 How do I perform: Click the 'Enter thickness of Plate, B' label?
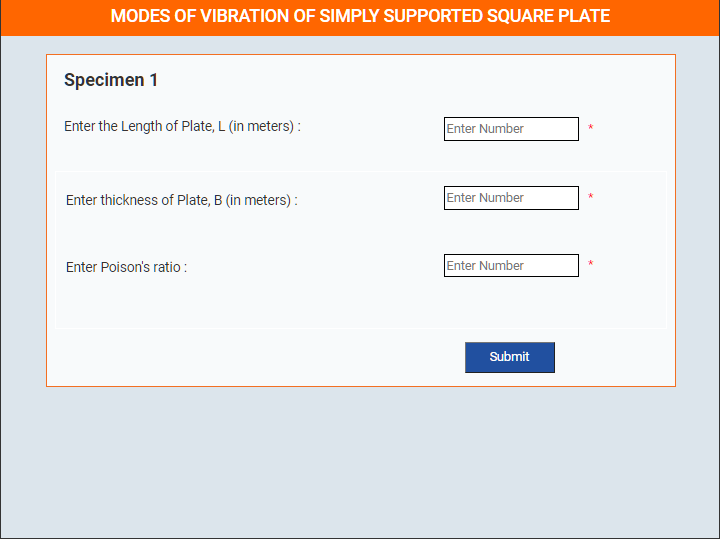pyautogui.click(x=182, y=200)
